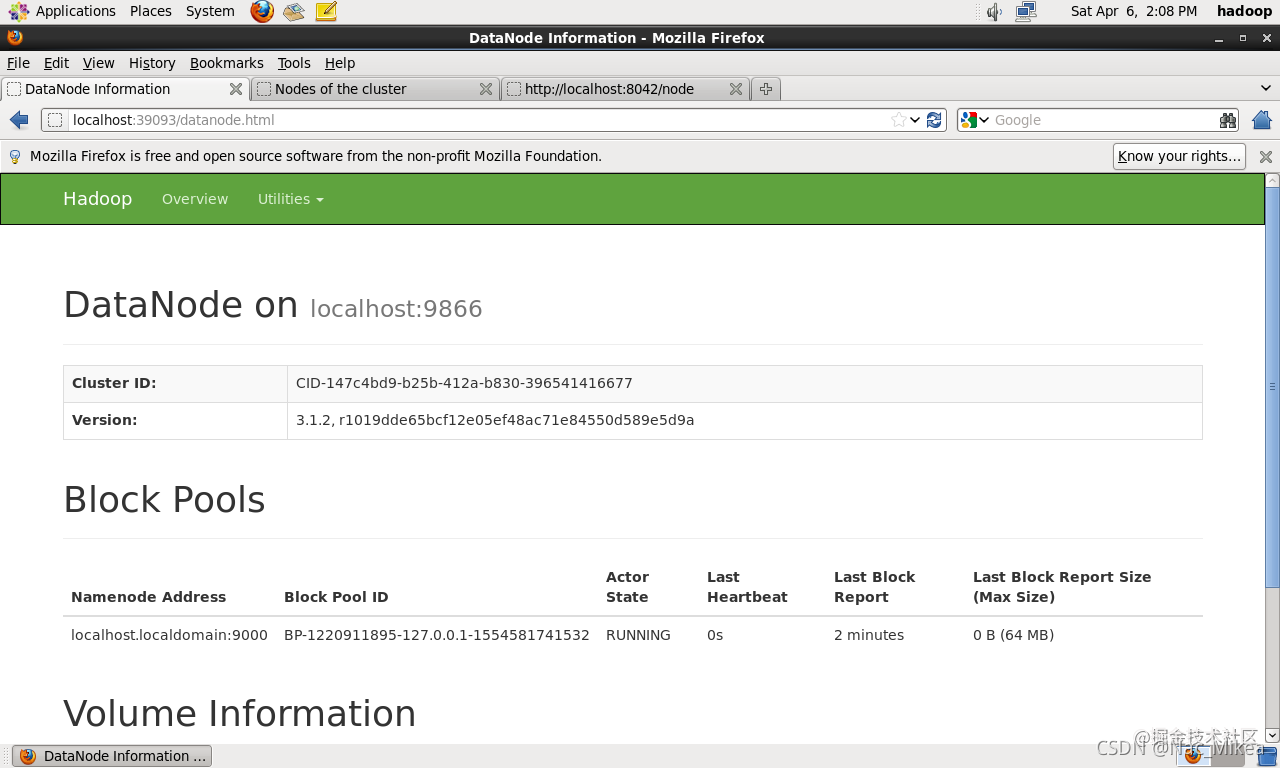The image size is (1280, 768).
Task: Click the vertical scrollbar thumb
Action: click(1272, 386)
